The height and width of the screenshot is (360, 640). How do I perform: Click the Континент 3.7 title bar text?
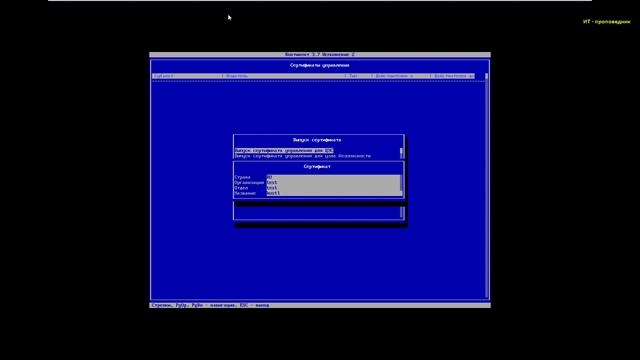pyautogui.click(x=320, y=54)
